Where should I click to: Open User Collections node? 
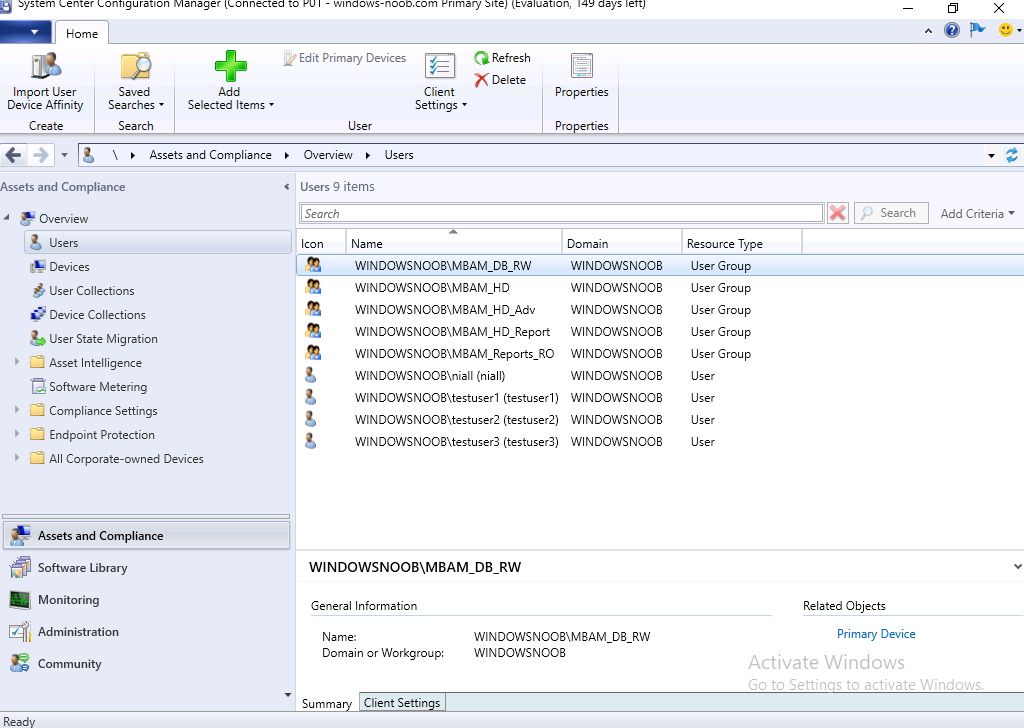[x=91, y=291]
